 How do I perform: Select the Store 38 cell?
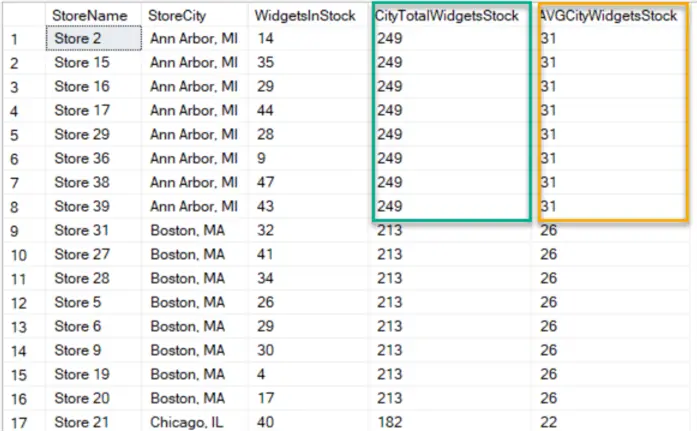[93, 182]
